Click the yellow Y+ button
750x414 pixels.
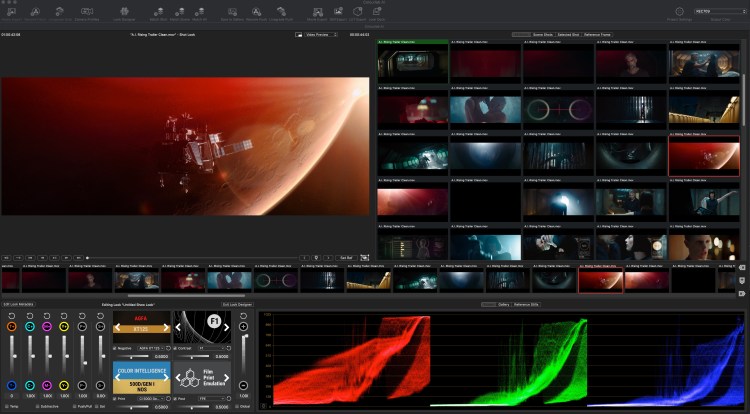coord(64,327)
